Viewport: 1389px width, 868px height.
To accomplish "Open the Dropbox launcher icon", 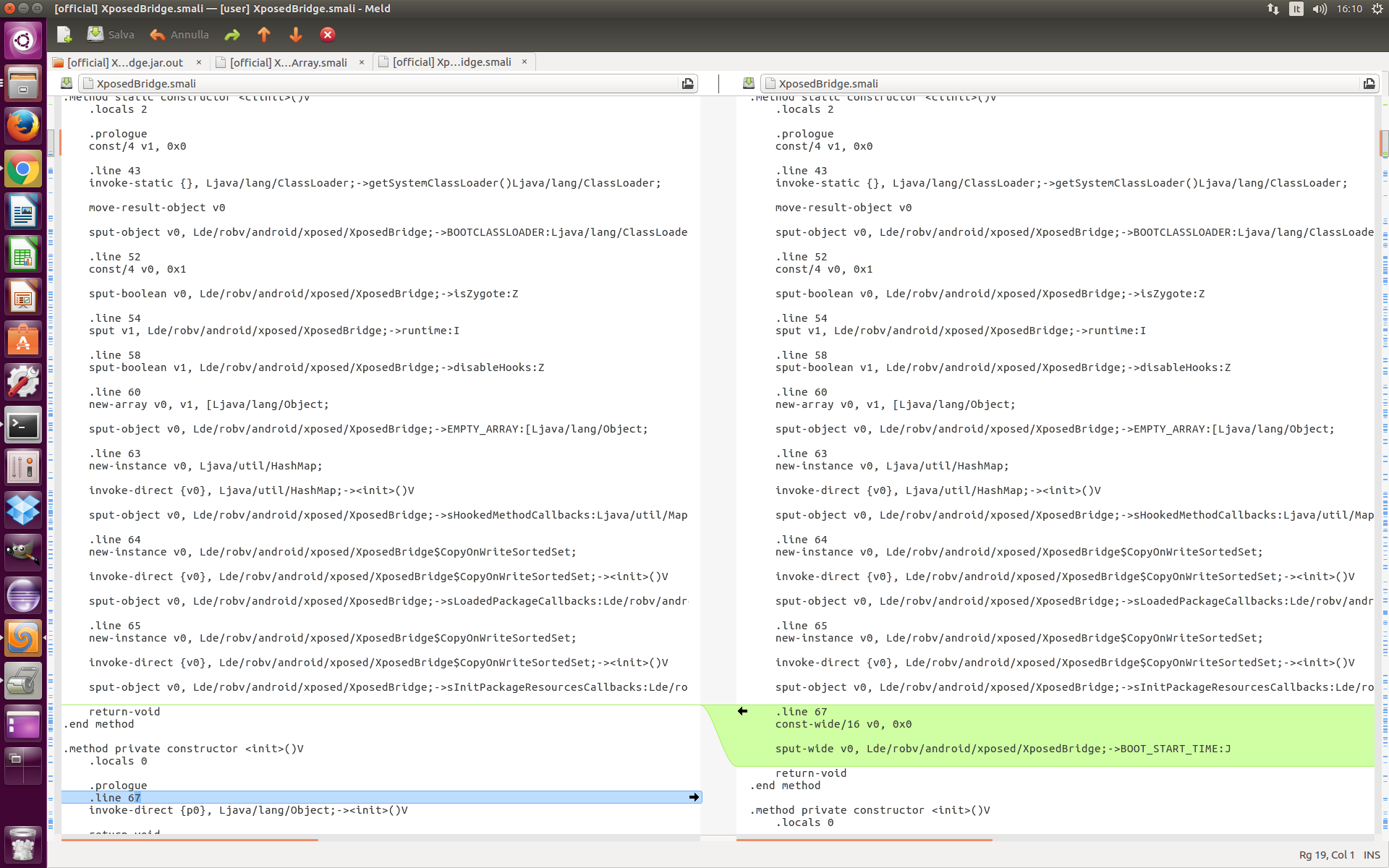I will pos(23,510).
